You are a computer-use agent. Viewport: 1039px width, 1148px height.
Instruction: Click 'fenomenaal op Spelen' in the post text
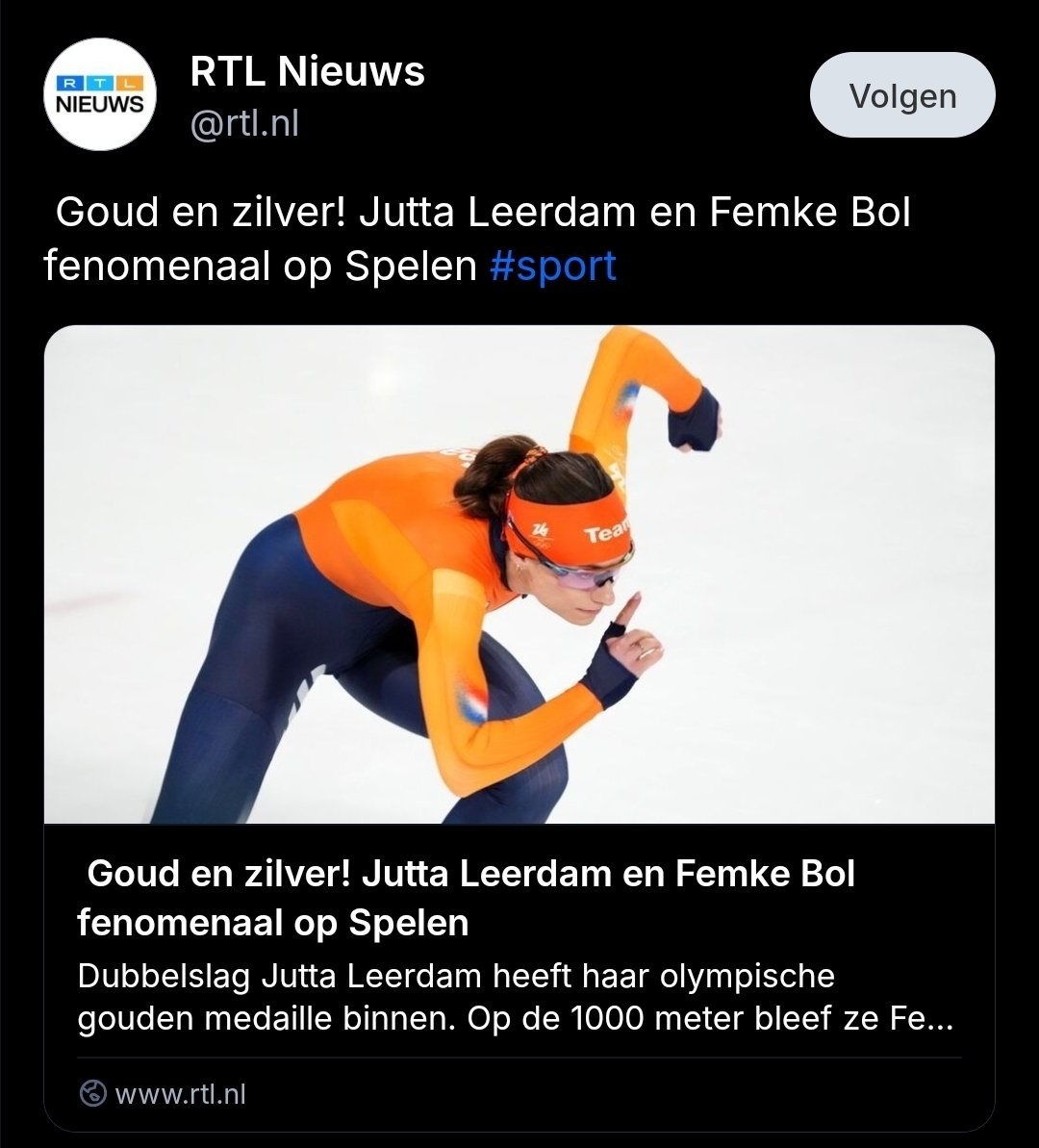tap(260, 267)
